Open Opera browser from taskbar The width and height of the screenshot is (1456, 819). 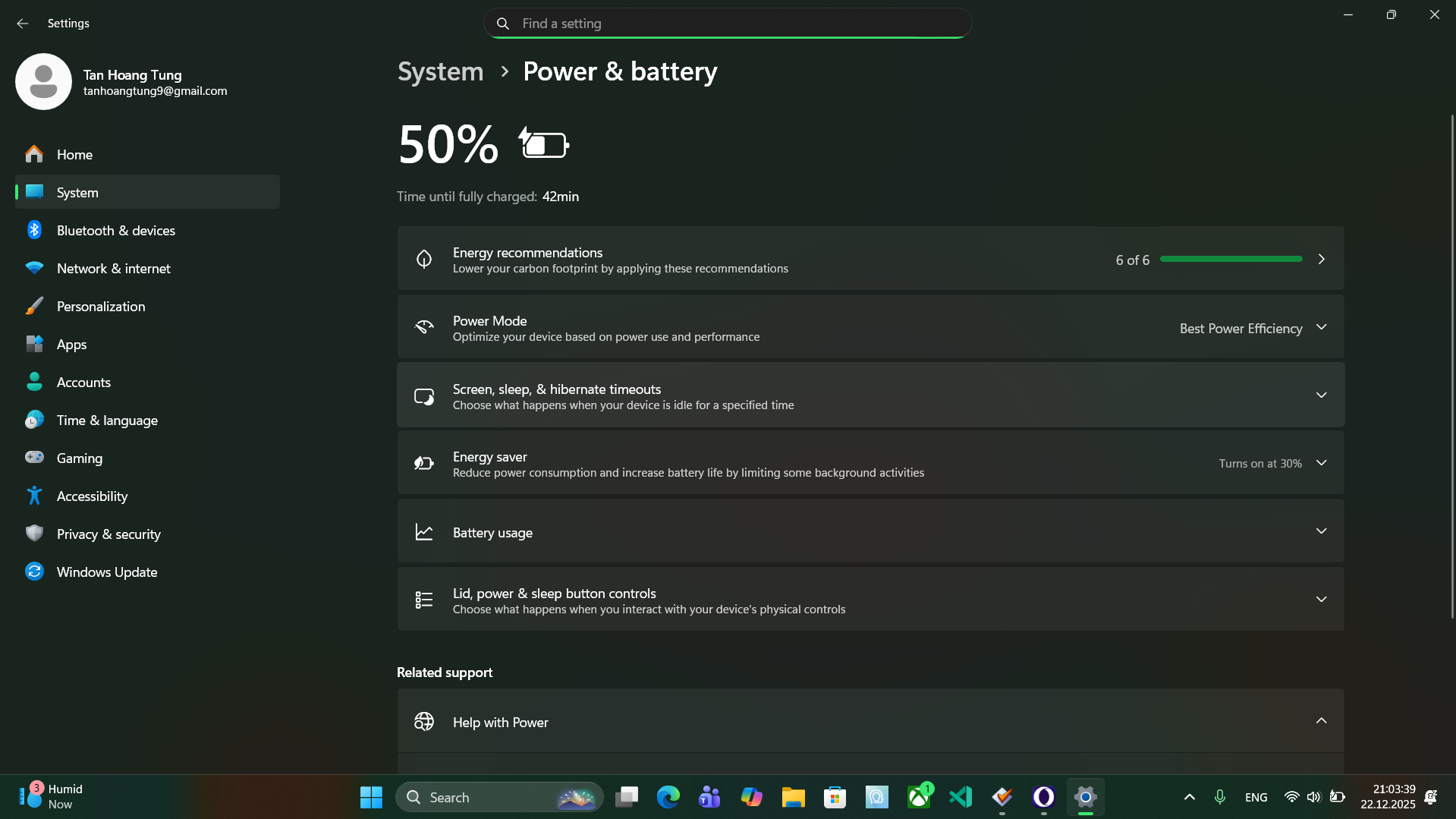point(1044,797)
